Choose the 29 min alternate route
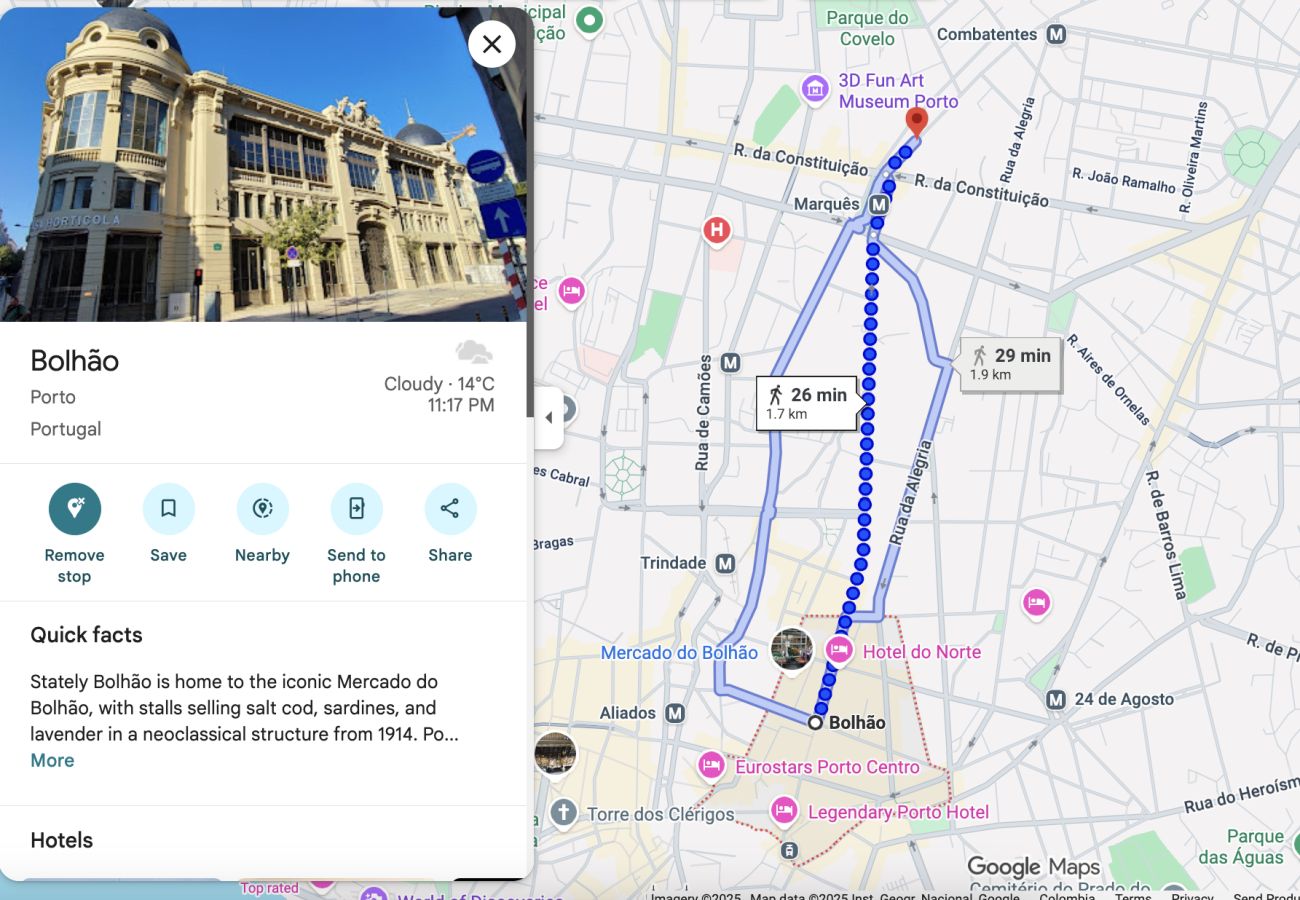Viewport: 1300px width, 900px height. (x=1010, y=364)
